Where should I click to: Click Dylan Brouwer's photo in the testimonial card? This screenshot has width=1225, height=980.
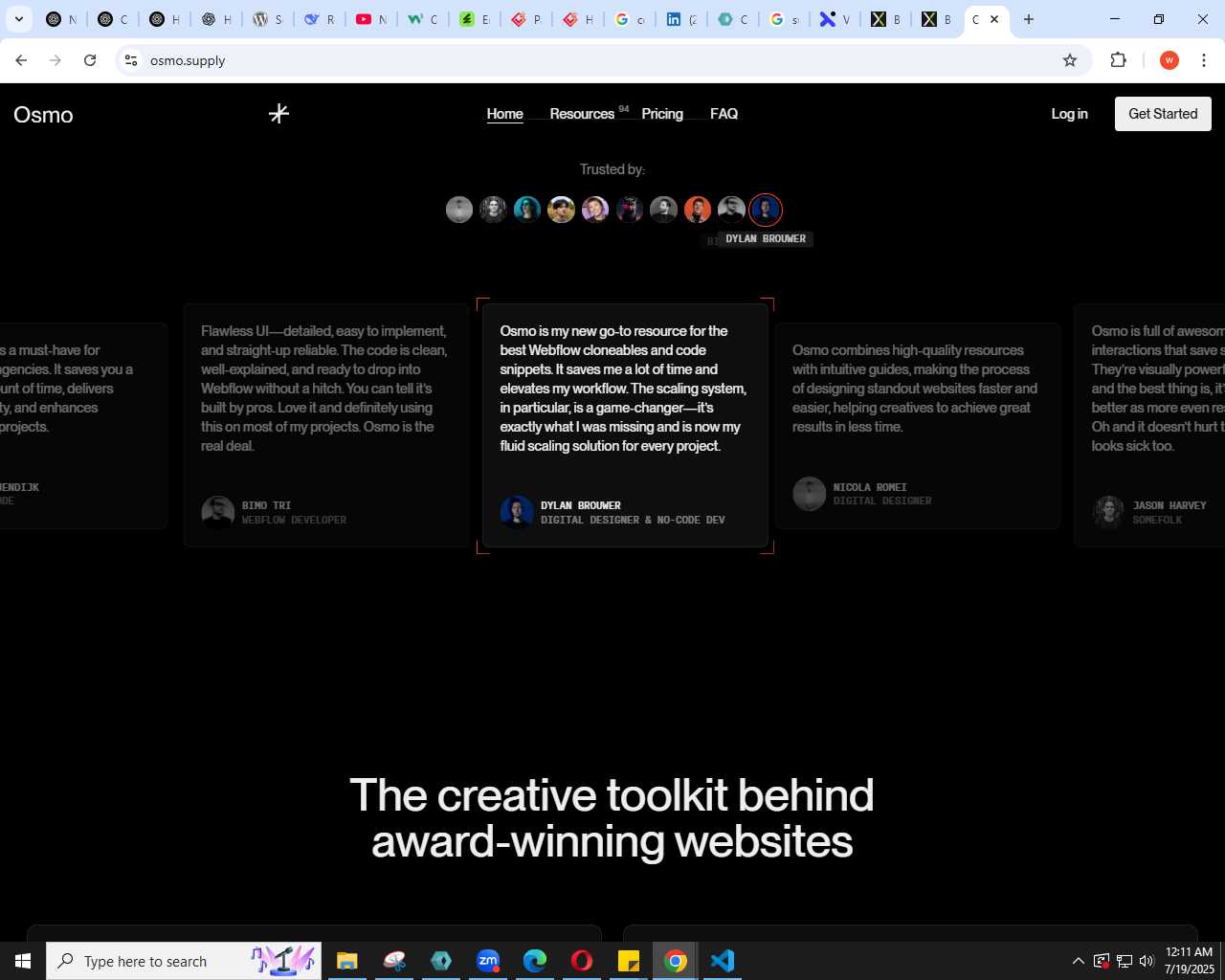coord(517,512)
